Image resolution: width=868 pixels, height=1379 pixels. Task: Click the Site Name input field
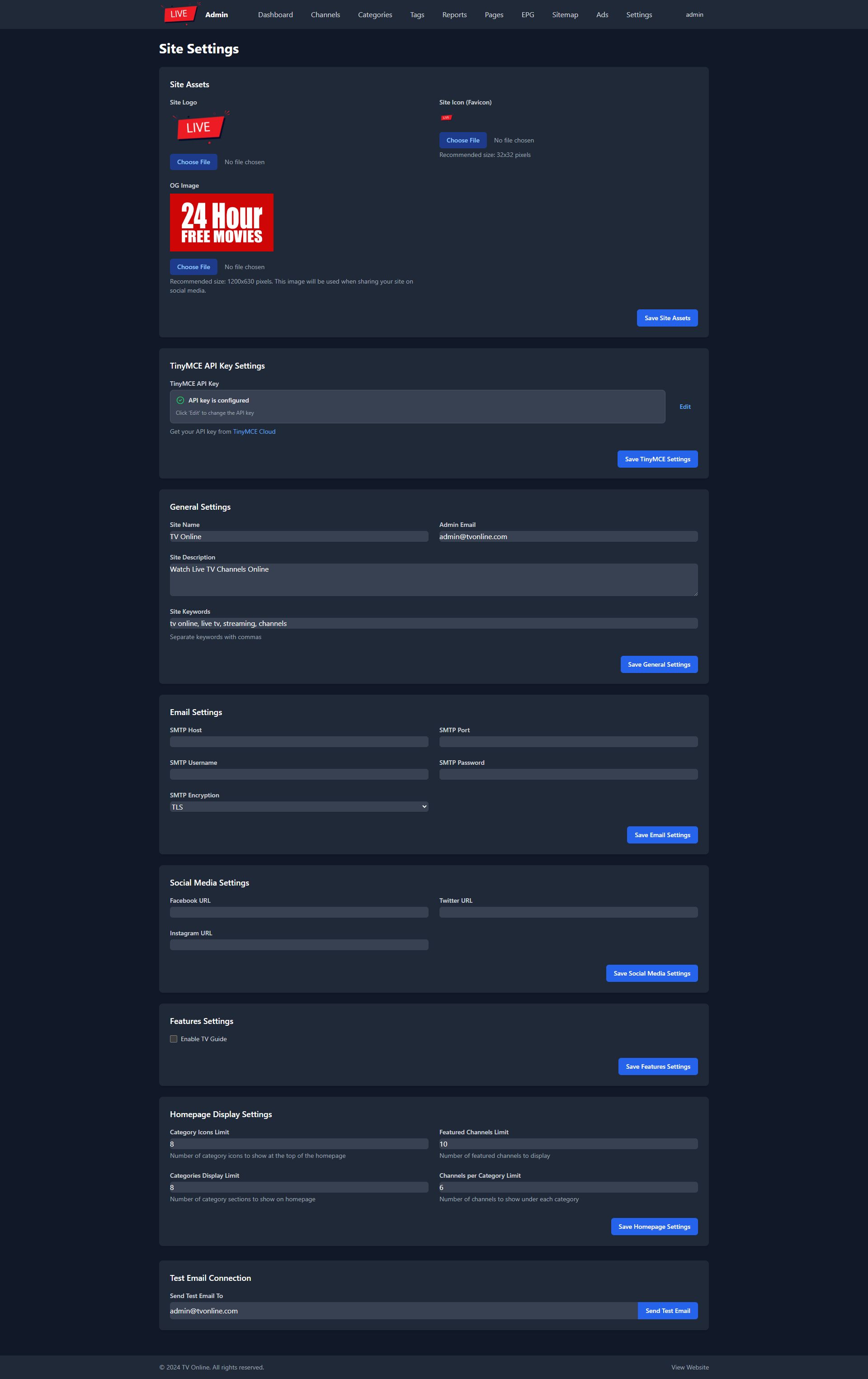coord(299,536)
